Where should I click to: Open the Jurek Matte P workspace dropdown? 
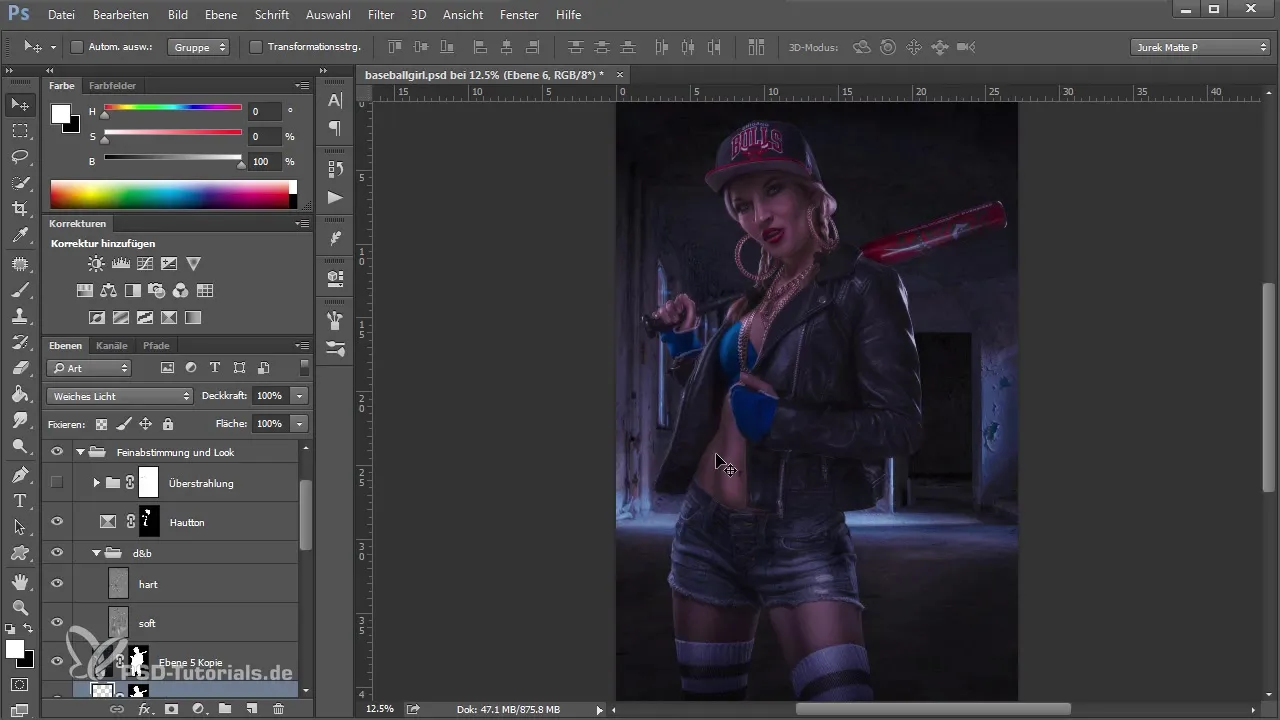[x=1200, y=47]
